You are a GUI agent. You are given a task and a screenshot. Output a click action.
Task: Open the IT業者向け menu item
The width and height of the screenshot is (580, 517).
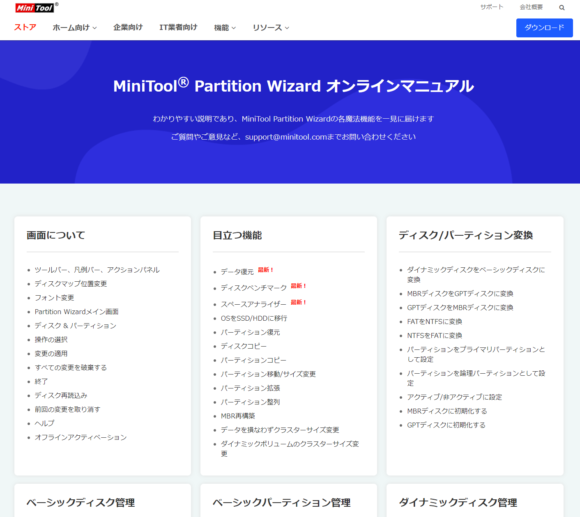coord(178,27)
